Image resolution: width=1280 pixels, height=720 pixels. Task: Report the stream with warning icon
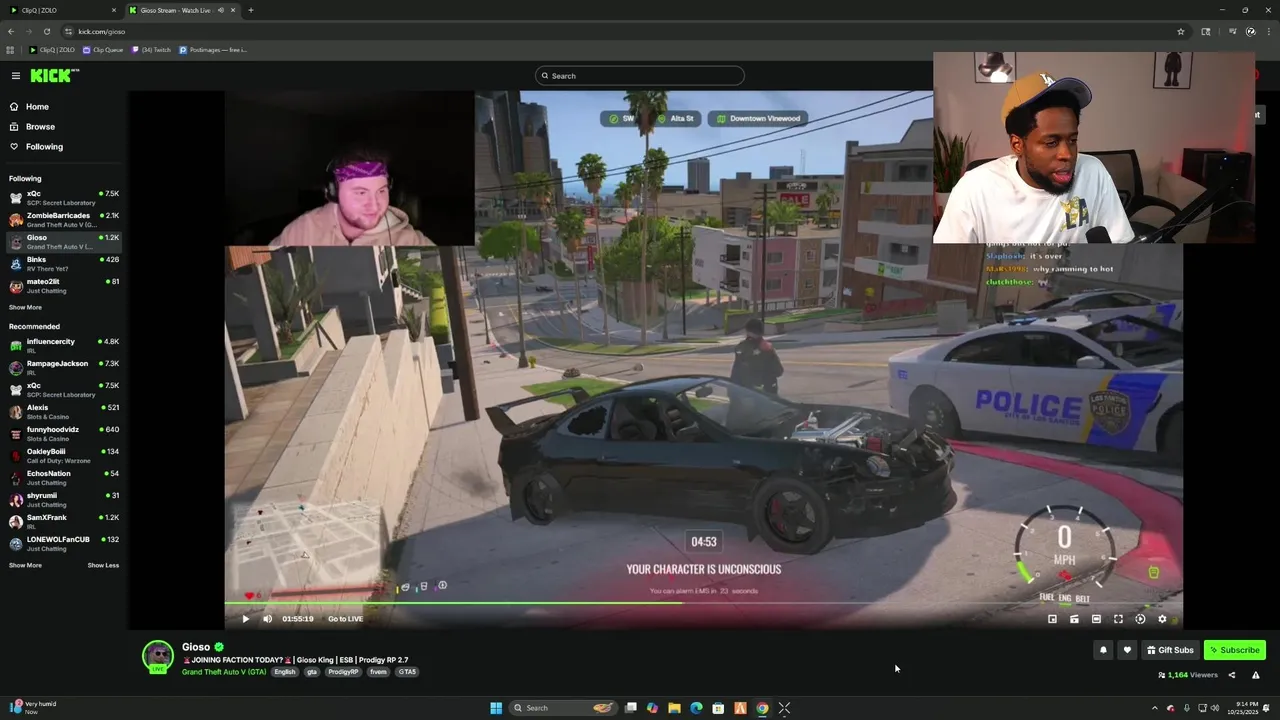pyautogui.click(x=1256, y=675)
